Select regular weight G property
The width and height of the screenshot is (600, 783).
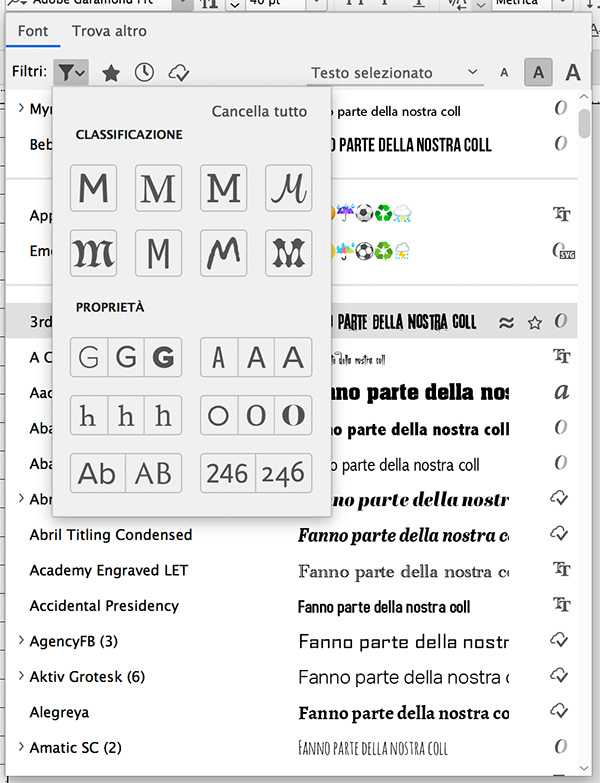(x=126, y=357)
